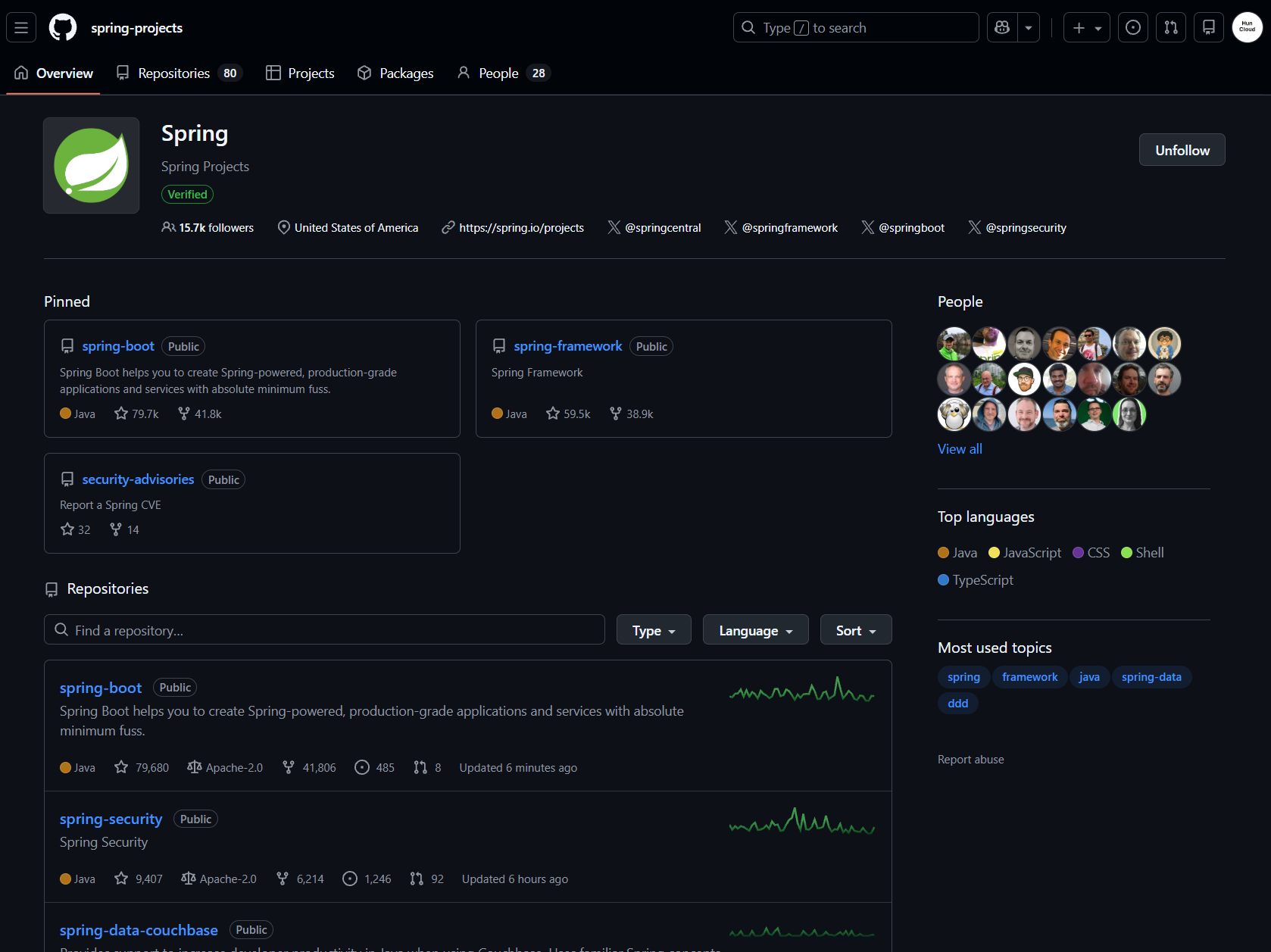Open the notifications inbox icon
Image resolution: width=1271 pixels, height=952 pixels.
(1209, 27)
